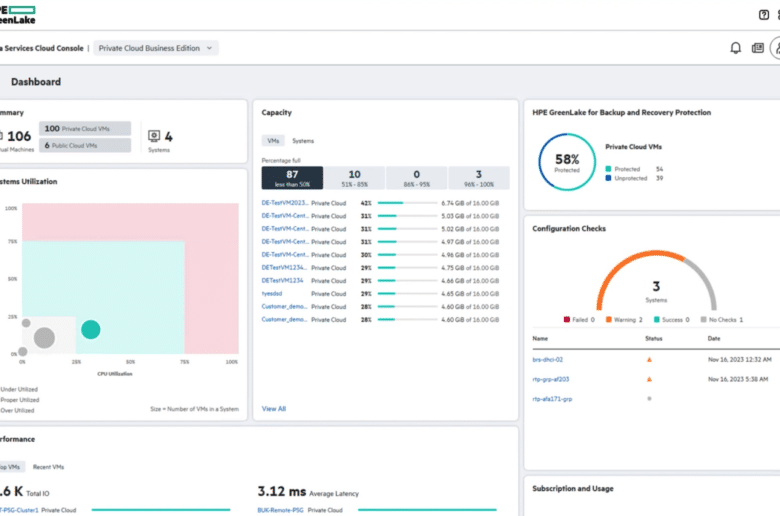This screenshot has width=780, height=516.
Task: Open the notifications bell
Action: (x=735, y=48)
